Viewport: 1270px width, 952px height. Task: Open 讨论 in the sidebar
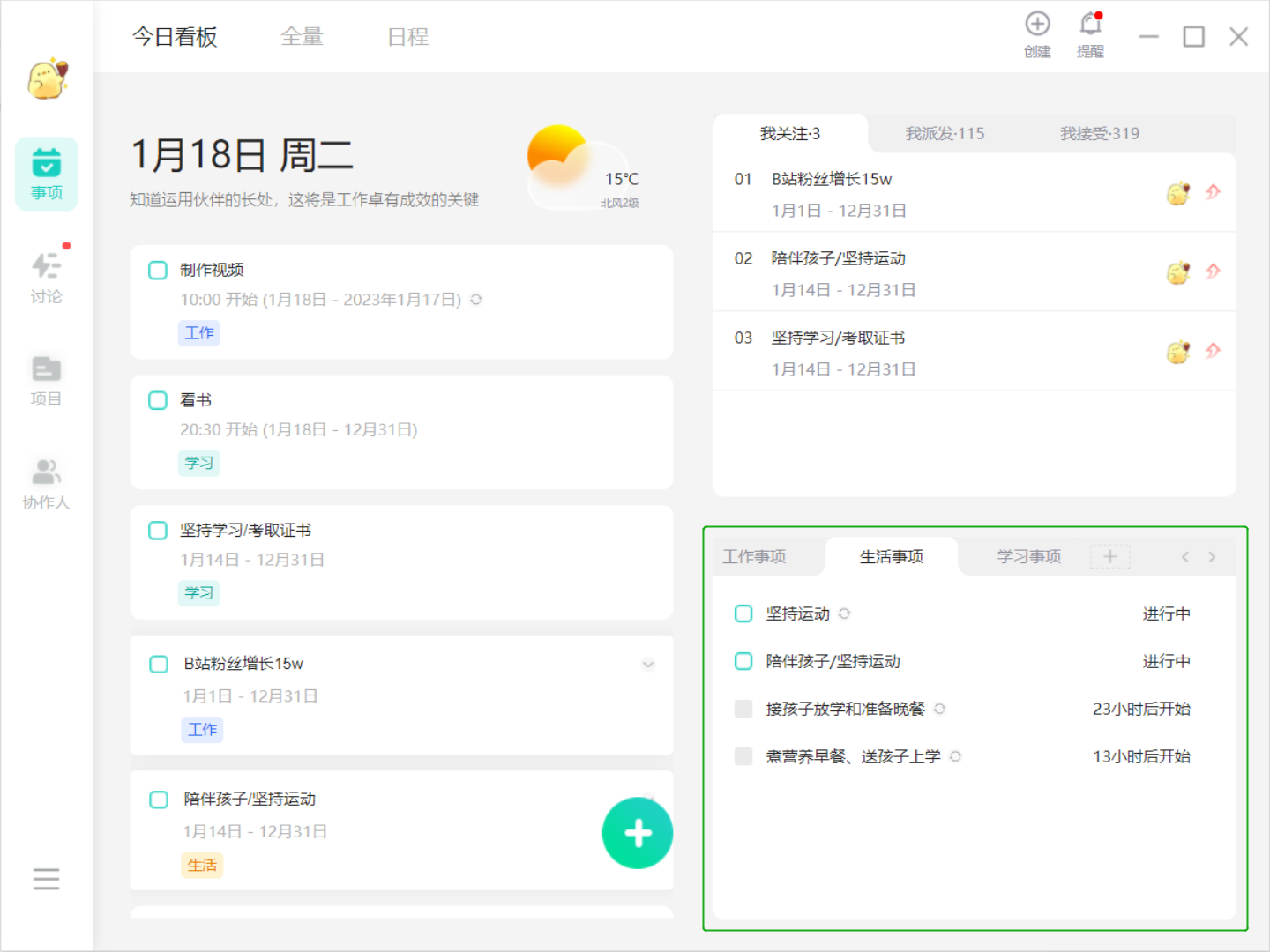click(x=47, y=275)
